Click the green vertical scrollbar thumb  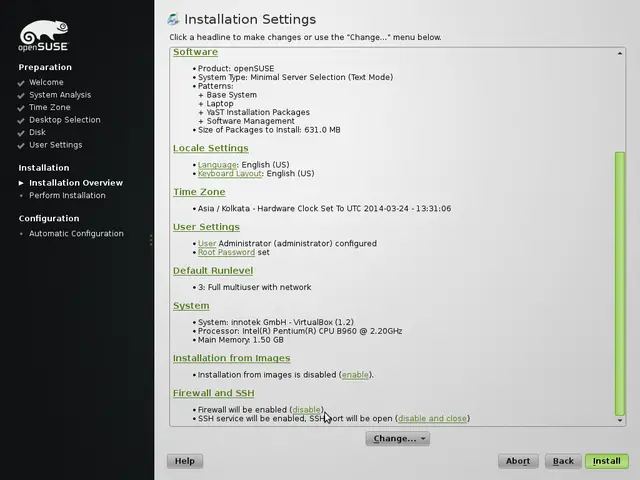[620, 284]
